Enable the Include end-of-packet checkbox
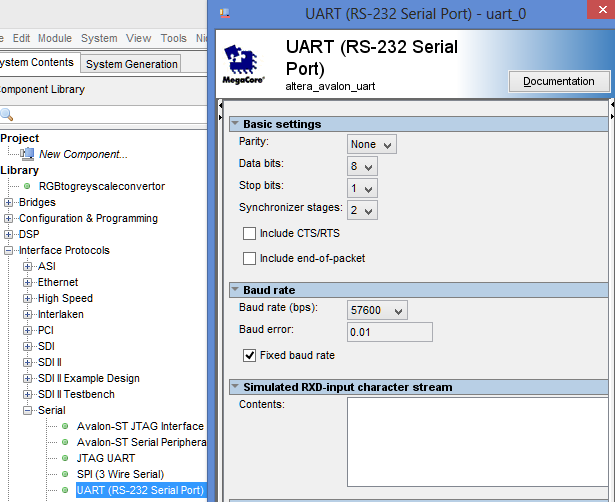 click(x=249, y=258)
